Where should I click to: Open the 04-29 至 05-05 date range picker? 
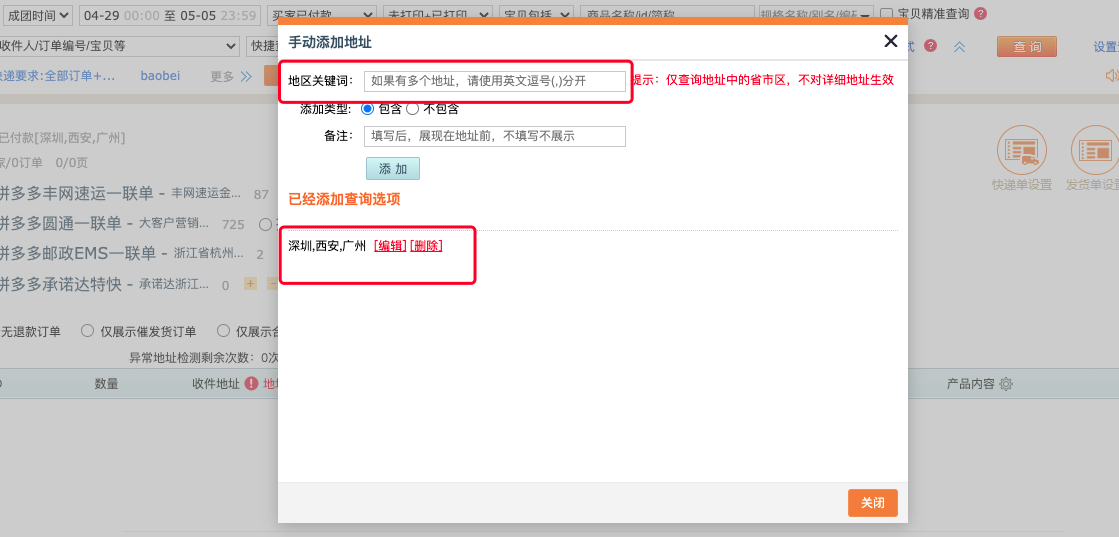pyautogui.click(x=168, y=14)
